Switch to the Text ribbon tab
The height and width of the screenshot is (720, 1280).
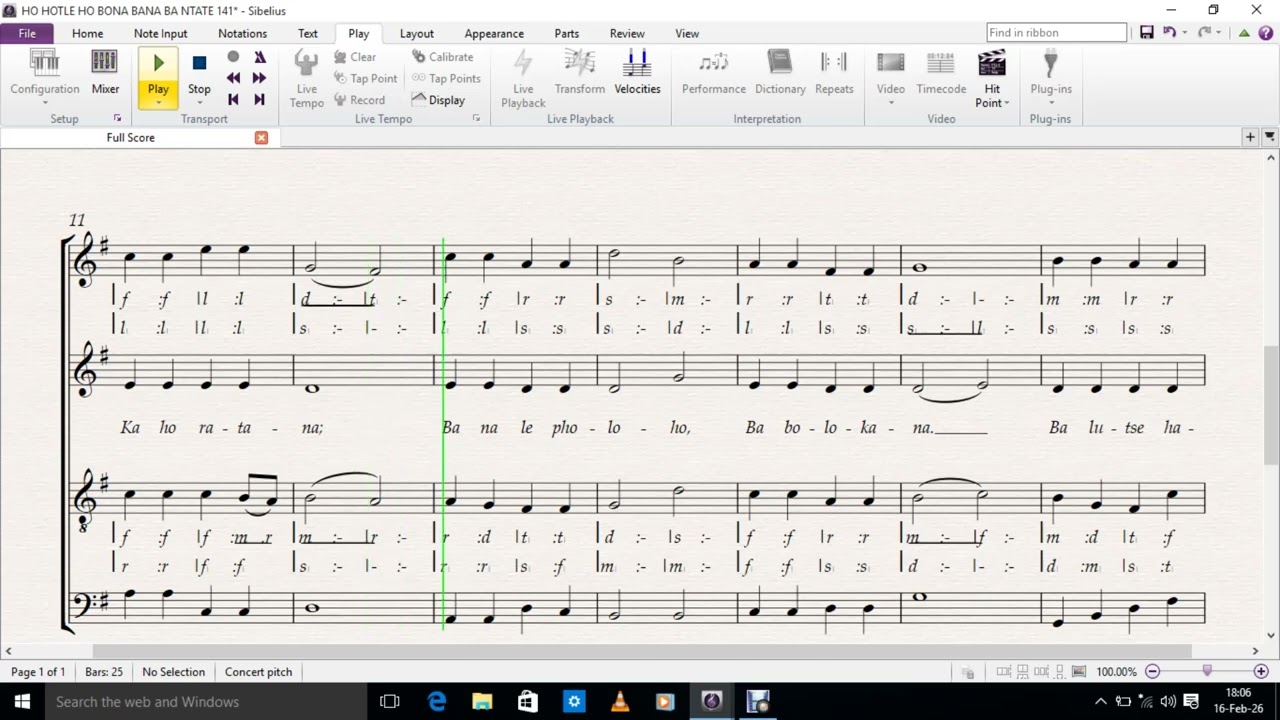(x=307, y=33)
